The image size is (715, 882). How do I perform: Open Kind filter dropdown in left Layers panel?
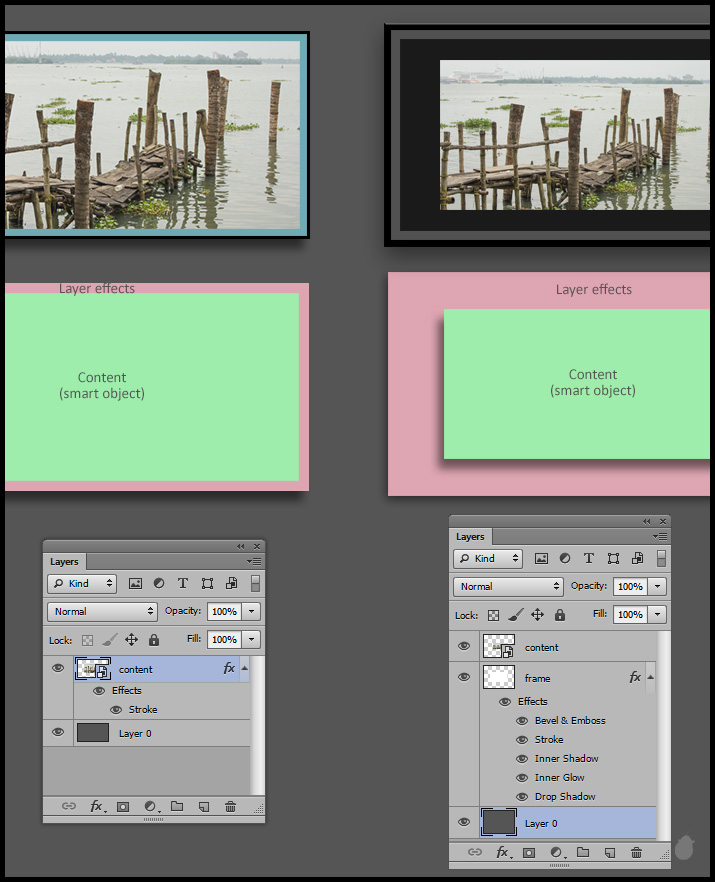82,583
